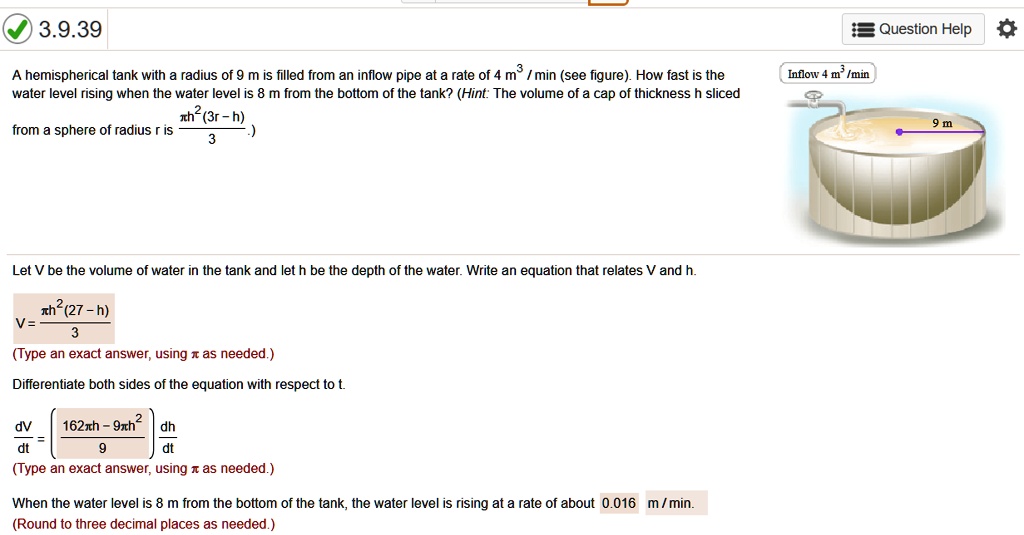Click the Differentiate both sides instruction text
The width and height of the screenshot is (1024, 535).
179,385
